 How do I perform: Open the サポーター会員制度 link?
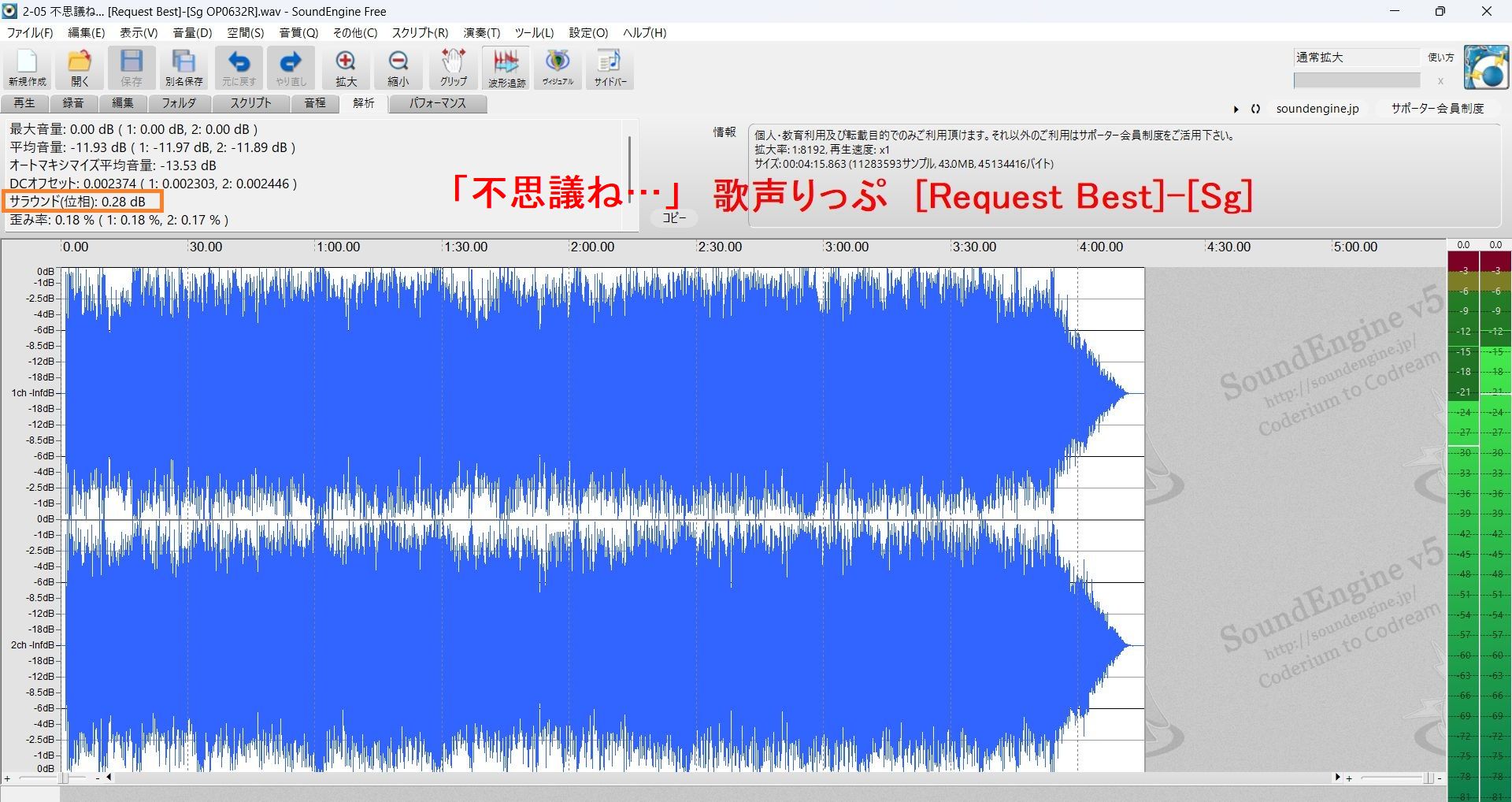1437,109
